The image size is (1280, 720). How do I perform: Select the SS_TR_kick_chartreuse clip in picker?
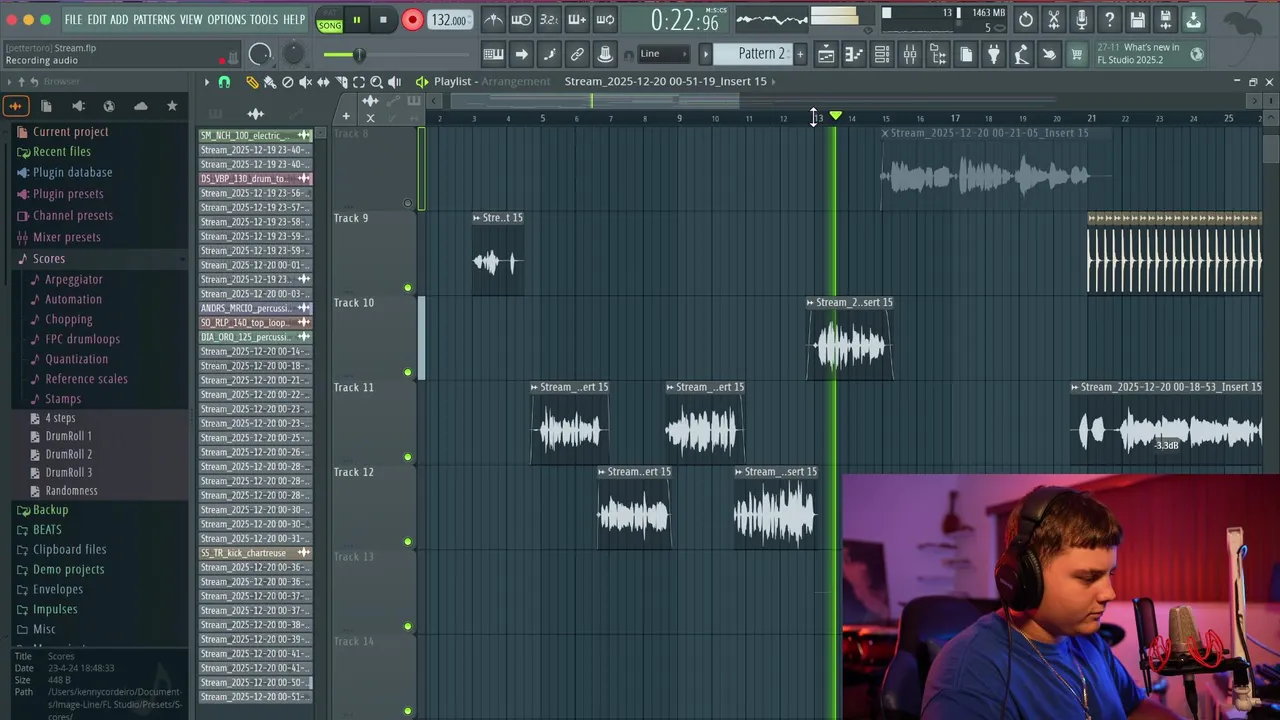coord(255,553)
